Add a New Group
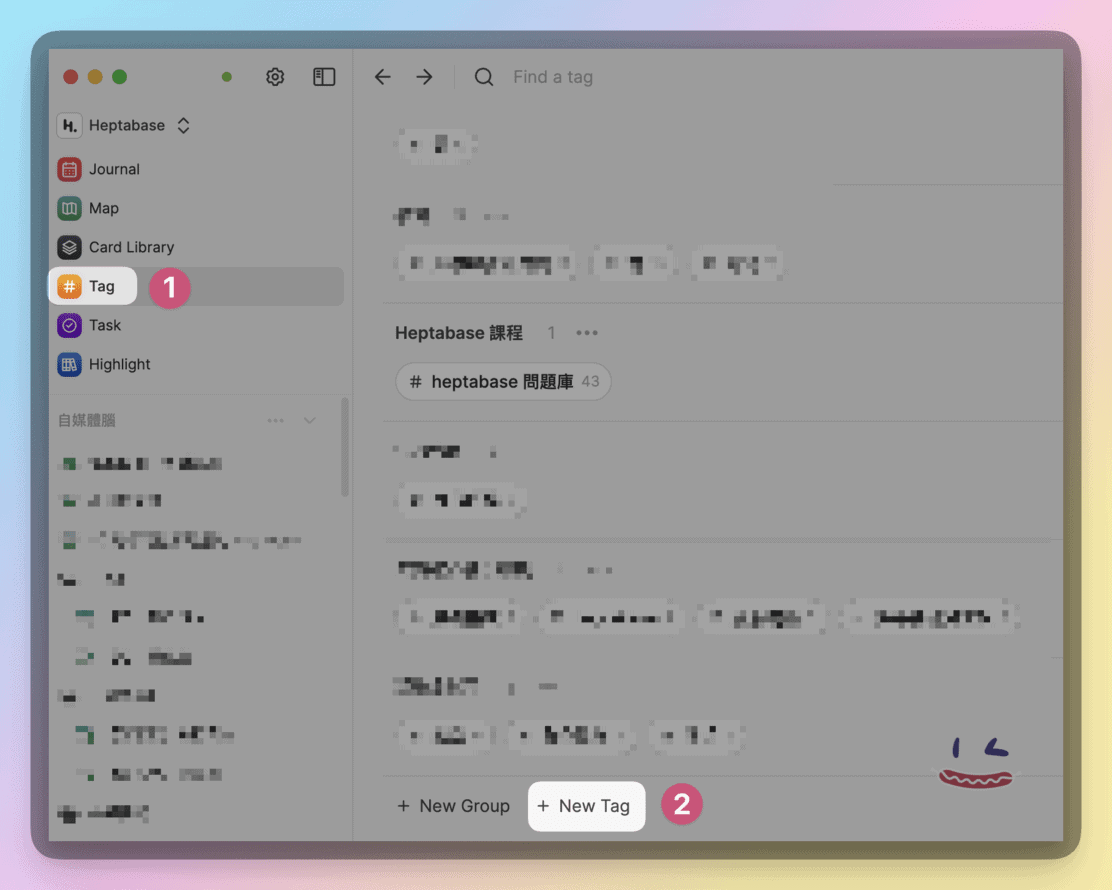 point(454,806)
